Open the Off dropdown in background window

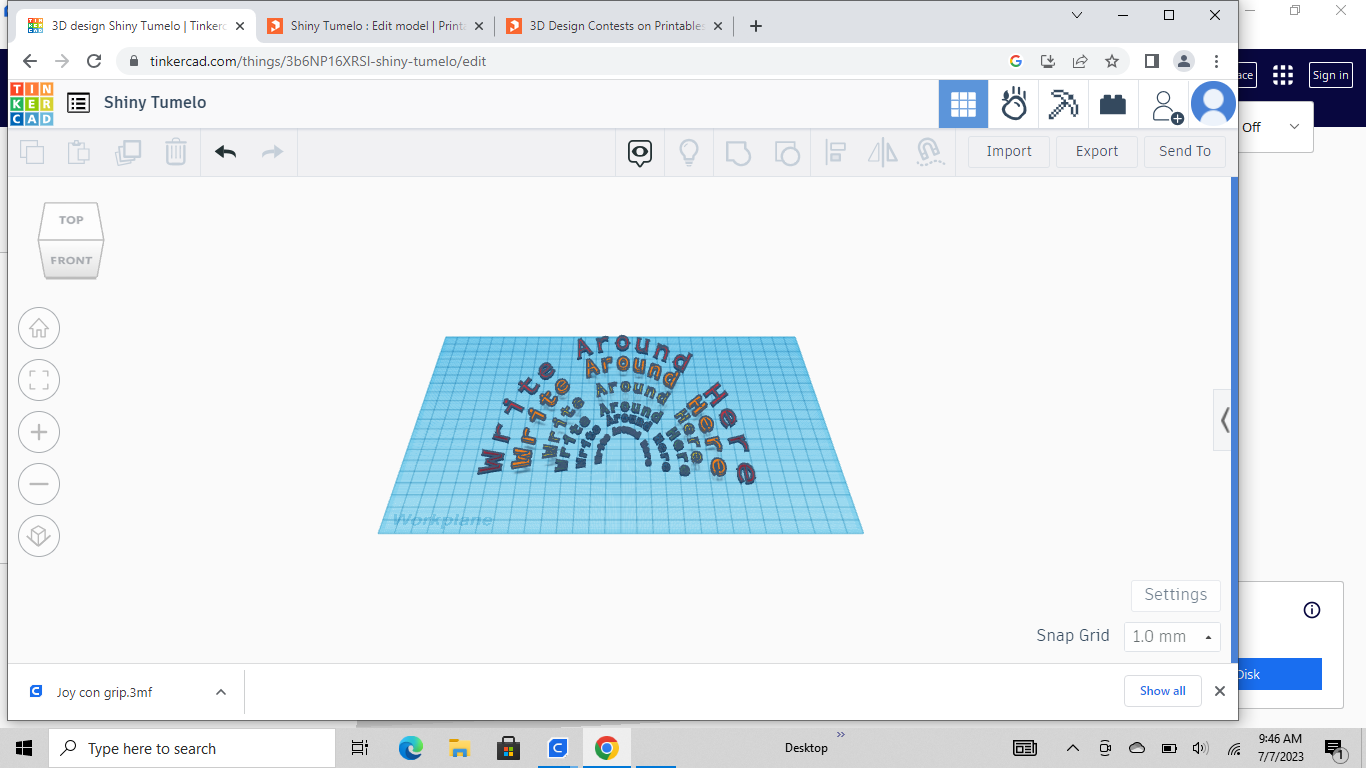(x=1276, y=127)
